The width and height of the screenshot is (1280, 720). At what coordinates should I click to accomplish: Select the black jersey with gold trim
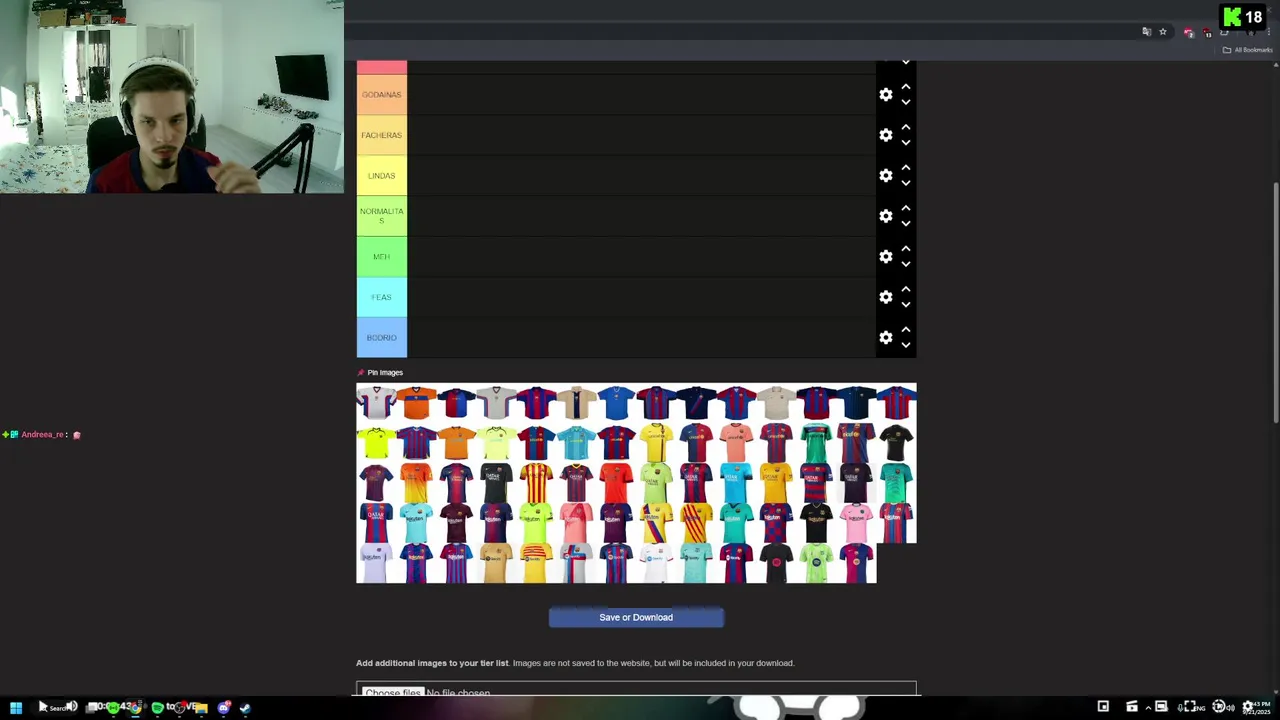[816, 523]
